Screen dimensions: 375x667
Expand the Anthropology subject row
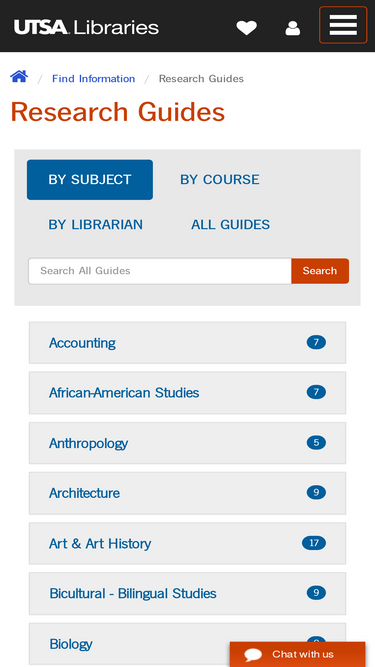[188, 443]
